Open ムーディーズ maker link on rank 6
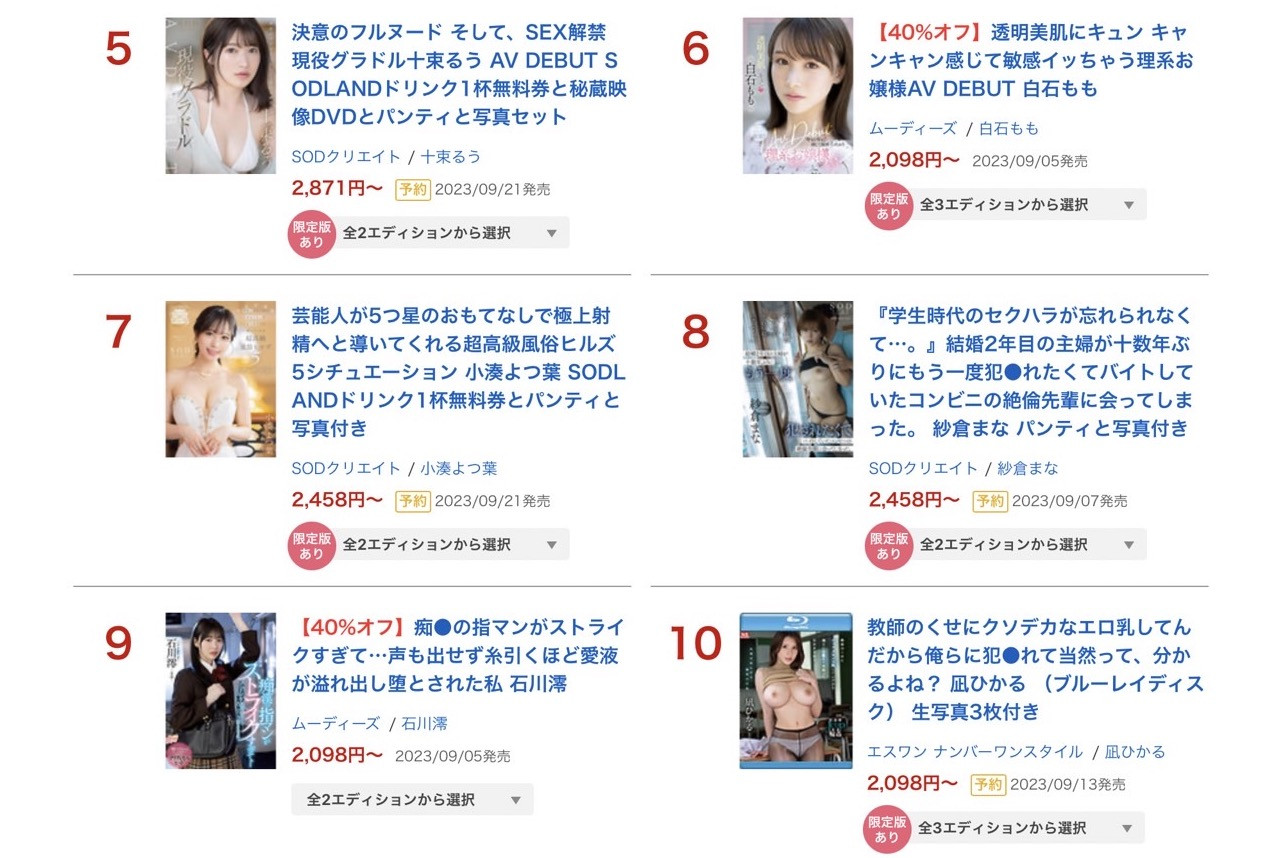The height and width of the screenshot is (858, 1287). [912, 129]
